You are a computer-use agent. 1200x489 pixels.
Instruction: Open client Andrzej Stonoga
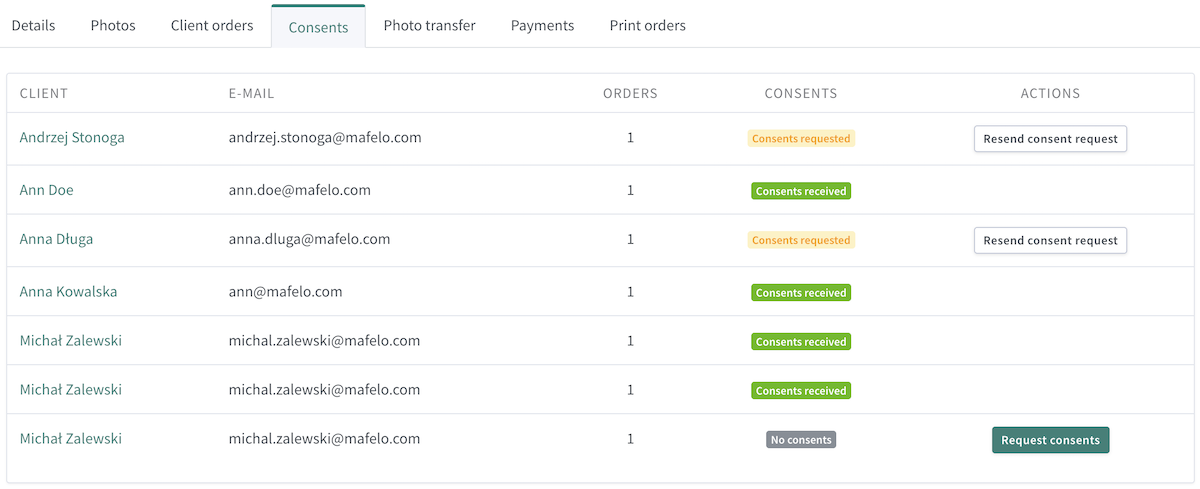(72, 138)
